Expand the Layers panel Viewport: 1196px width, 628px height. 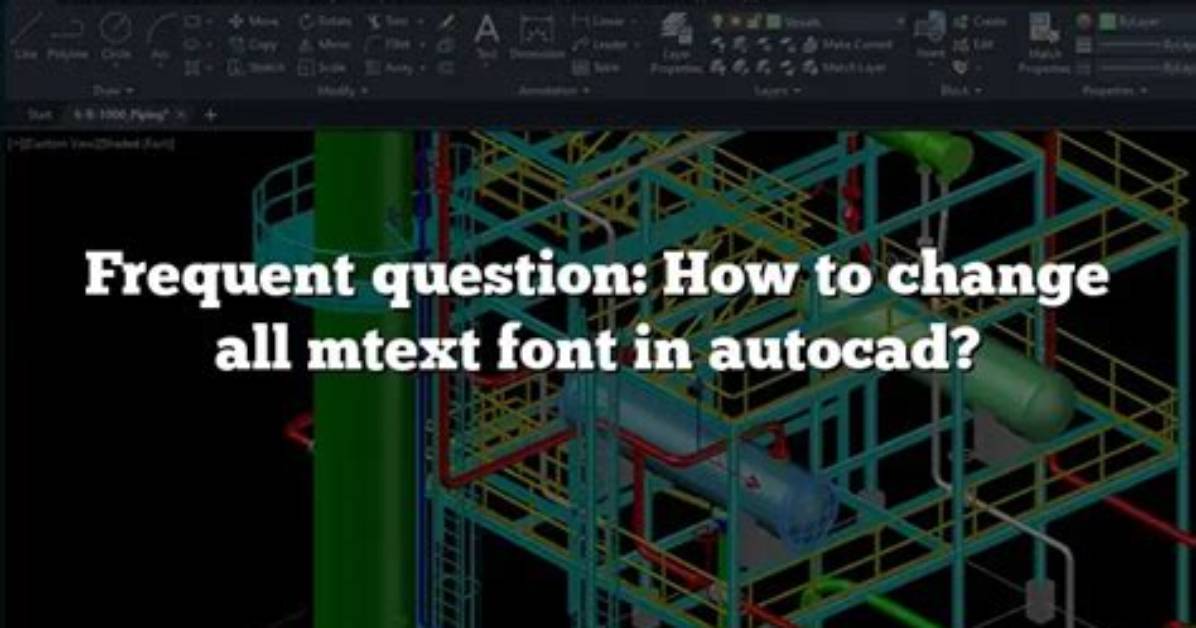[778, 91]
